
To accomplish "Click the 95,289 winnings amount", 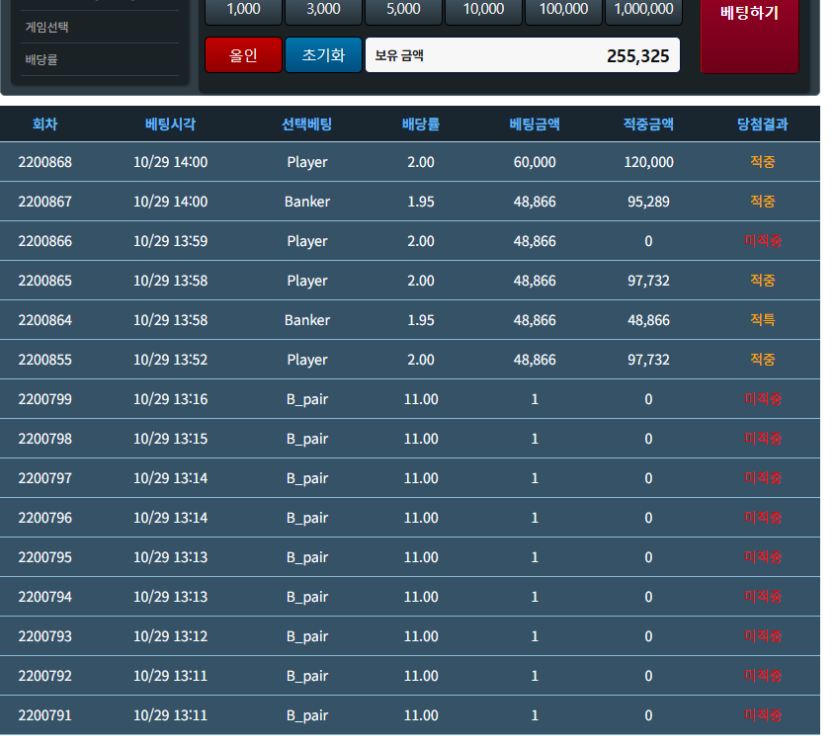I will [x=649, y=201].
